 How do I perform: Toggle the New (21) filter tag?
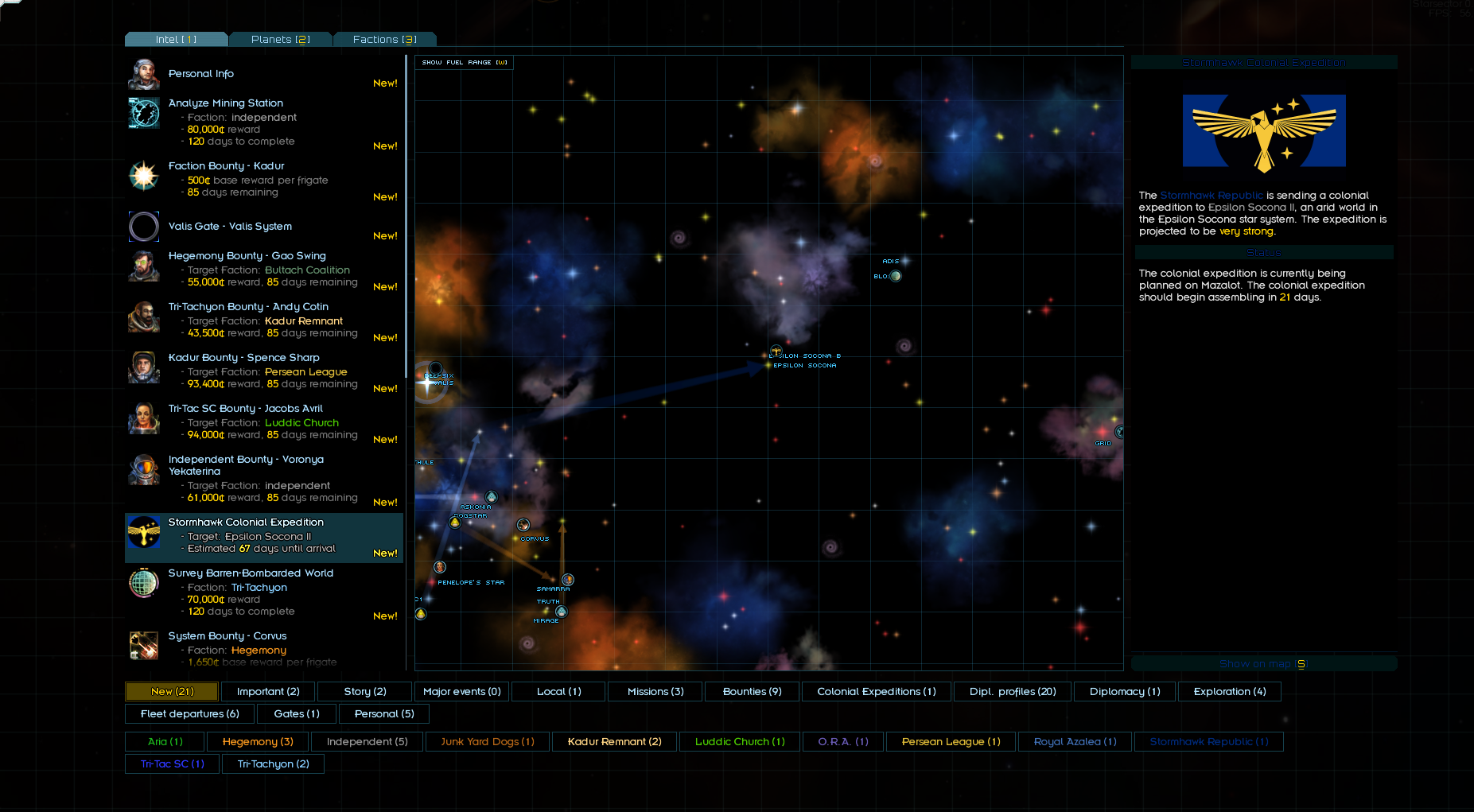click(x=172, y=692)
